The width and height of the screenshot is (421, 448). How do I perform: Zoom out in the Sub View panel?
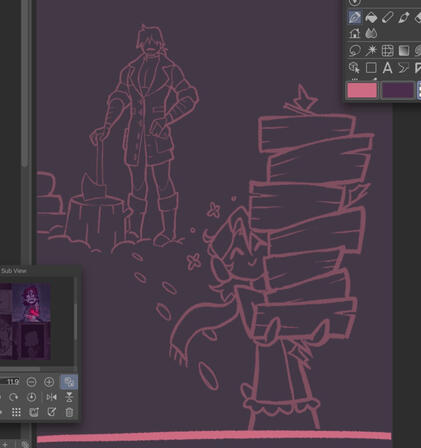(31, 382)
